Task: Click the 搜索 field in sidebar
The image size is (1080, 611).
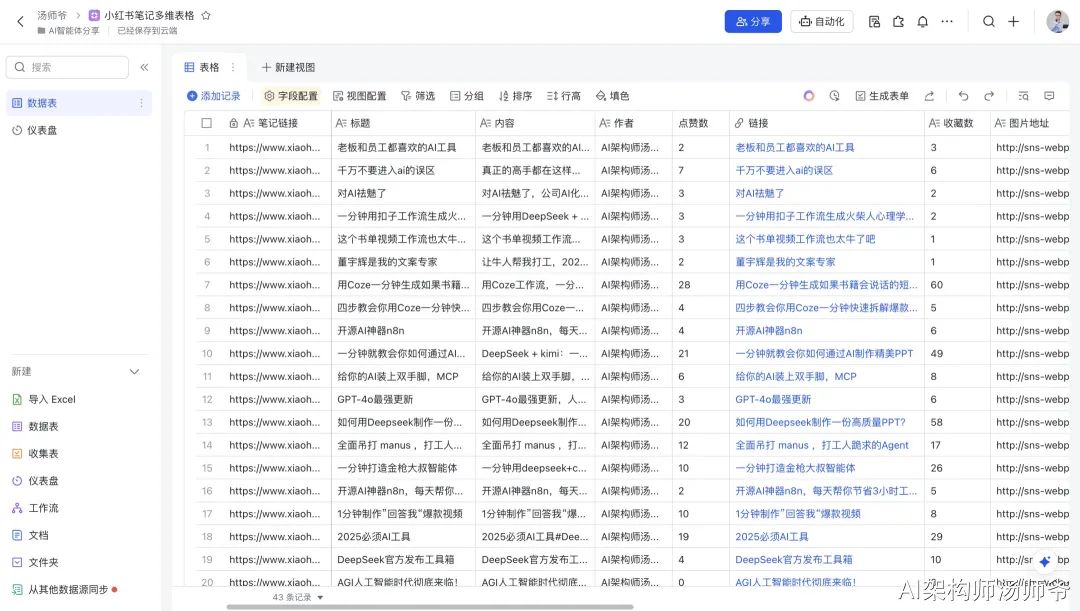Action: [67, 68]
